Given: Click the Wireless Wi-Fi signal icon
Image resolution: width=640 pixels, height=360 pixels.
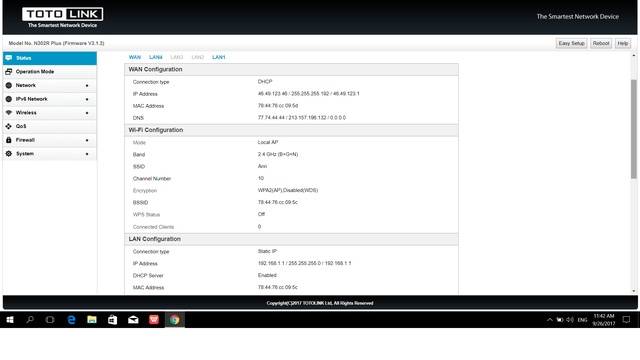Looking at the screenshot, I should pos(9,112).
